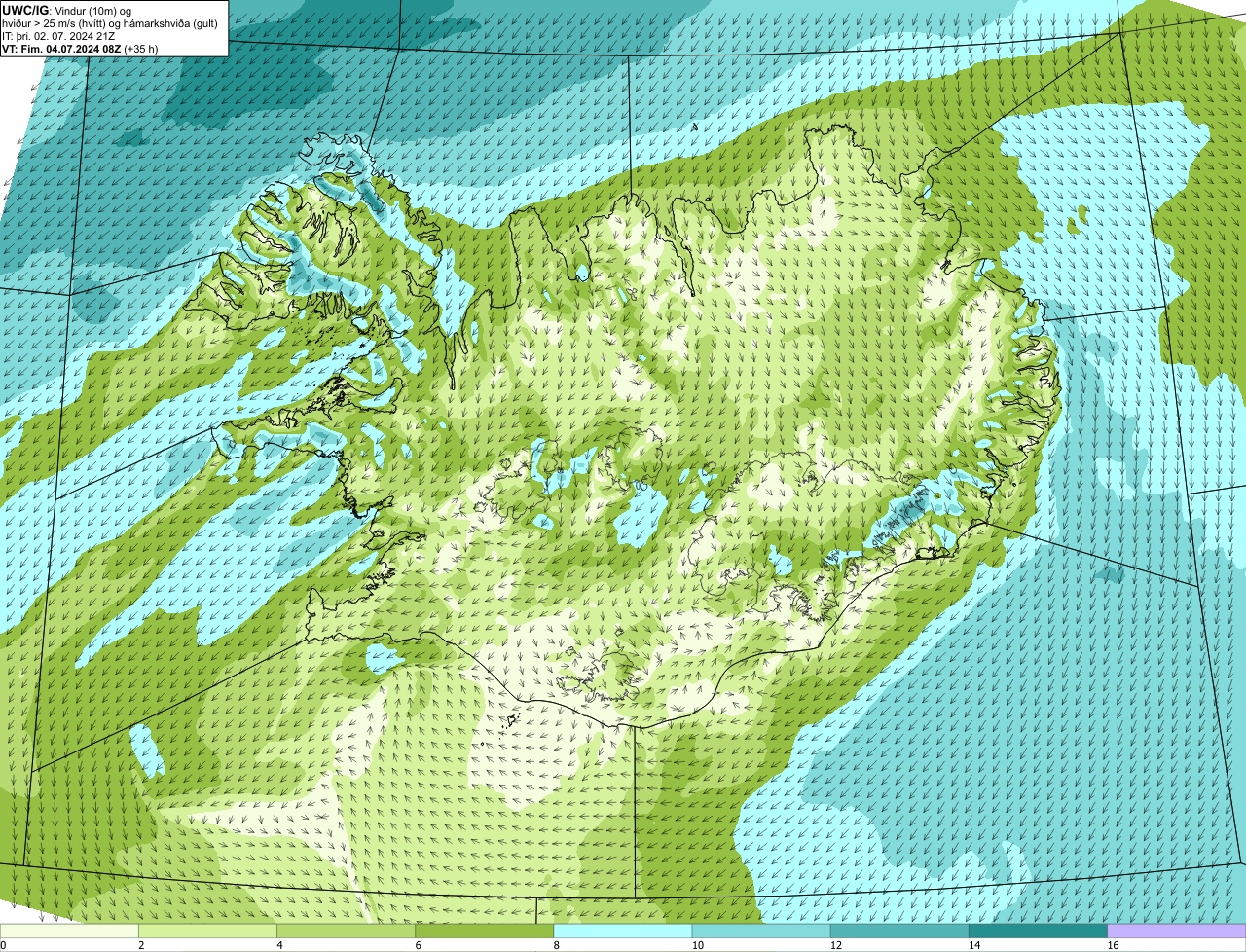1246x952 pixels.
Task: Click the 8–10 m/s light cyan legend swatch
Action: (x=623, y=931)
